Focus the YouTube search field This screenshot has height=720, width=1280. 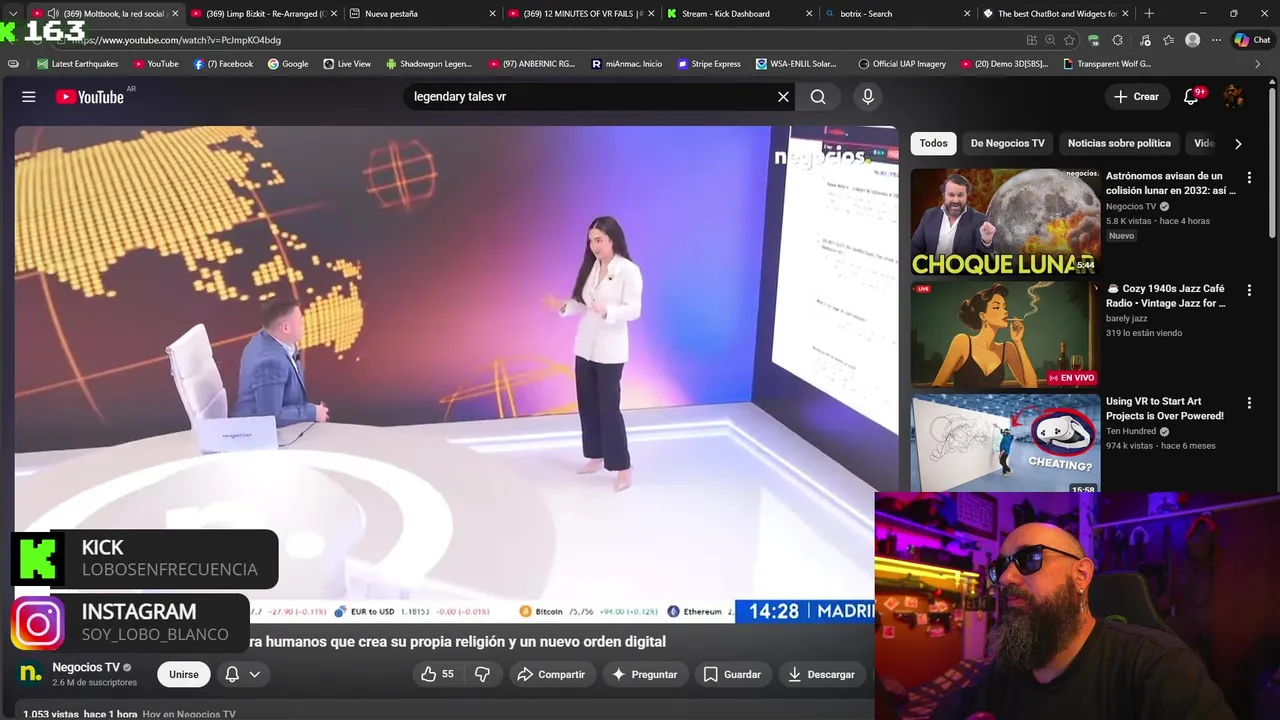pyautogui.click(x=590, y=97)
